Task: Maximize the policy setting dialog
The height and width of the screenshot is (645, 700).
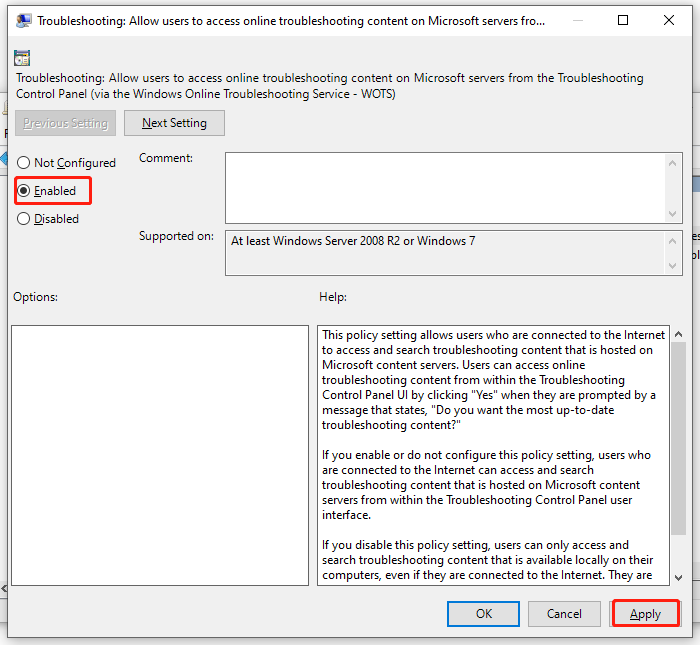Action: tap(623, 20)
